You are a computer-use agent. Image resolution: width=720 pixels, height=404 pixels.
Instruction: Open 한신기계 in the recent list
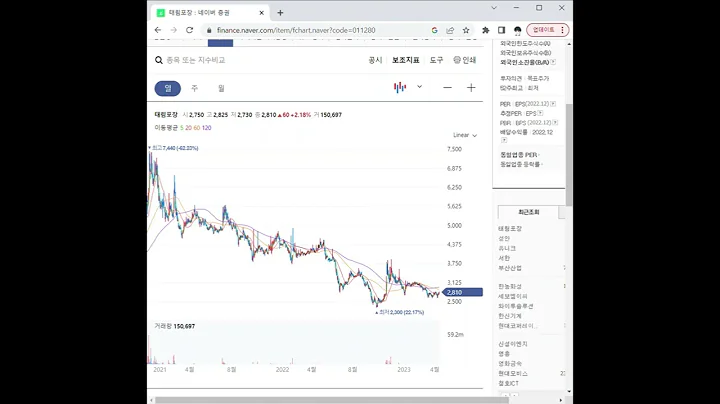click(x=510, y=316)
